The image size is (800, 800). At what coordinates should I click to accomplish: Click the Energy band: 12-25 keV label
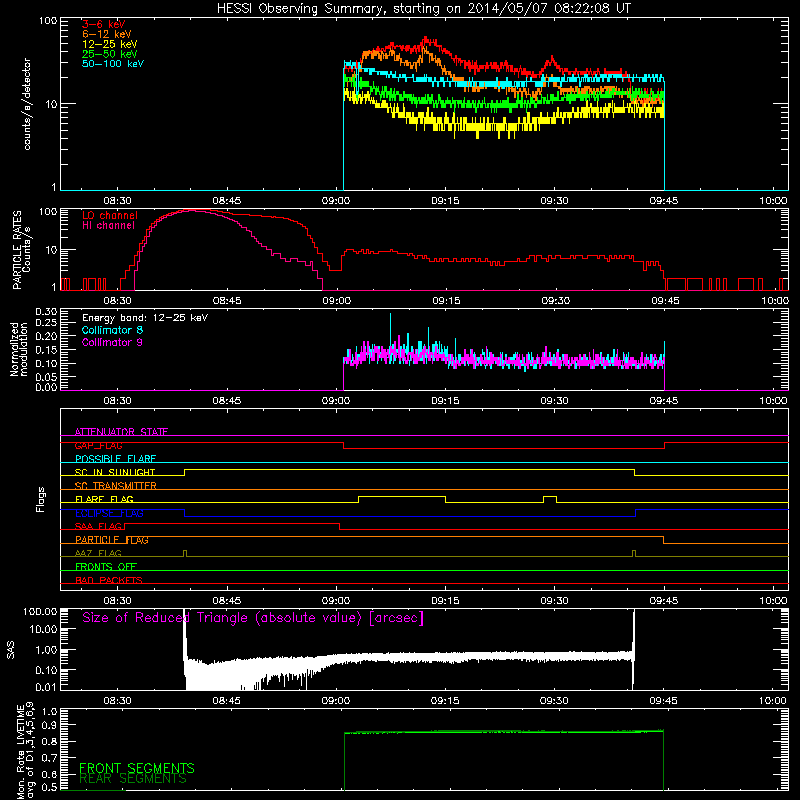145,318
